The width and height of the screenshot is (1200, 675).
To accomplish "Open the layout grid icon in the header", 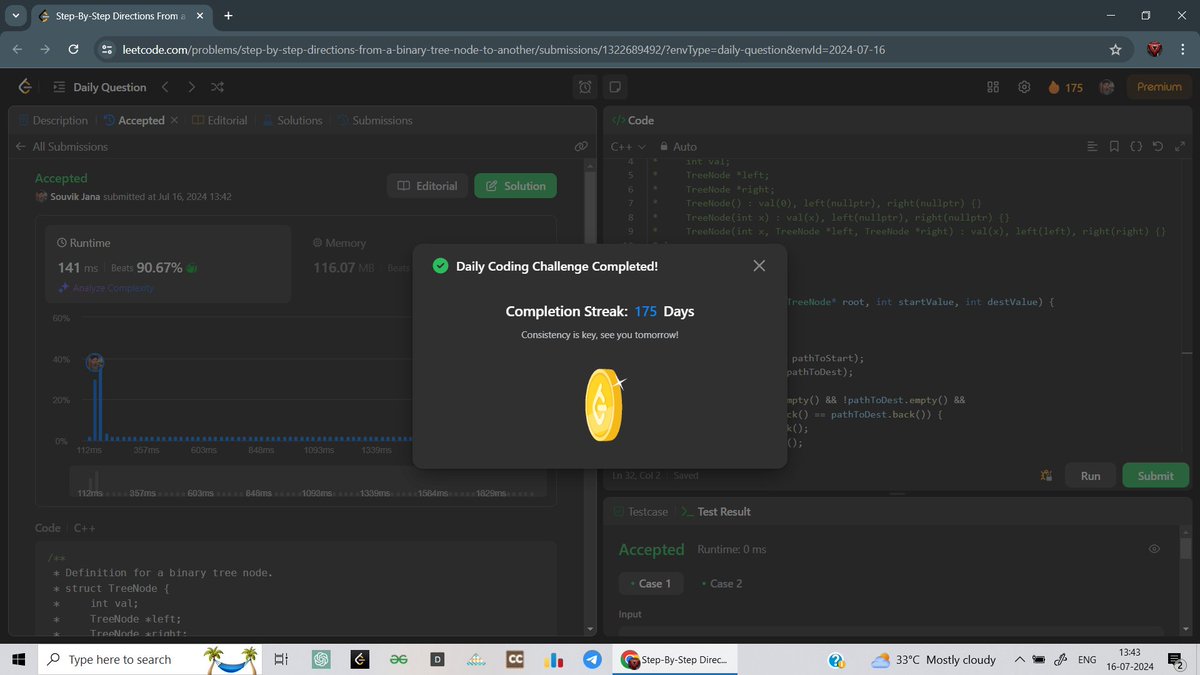I will pos(993,87).
